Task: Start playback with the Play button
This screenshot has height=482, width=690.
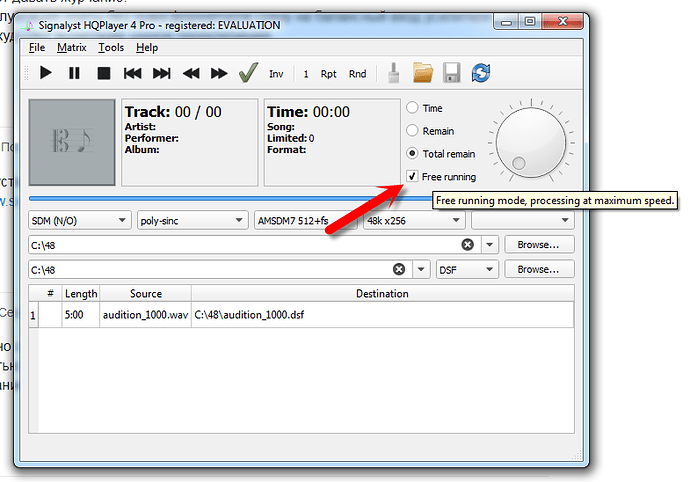Action: tap(46, 73)
